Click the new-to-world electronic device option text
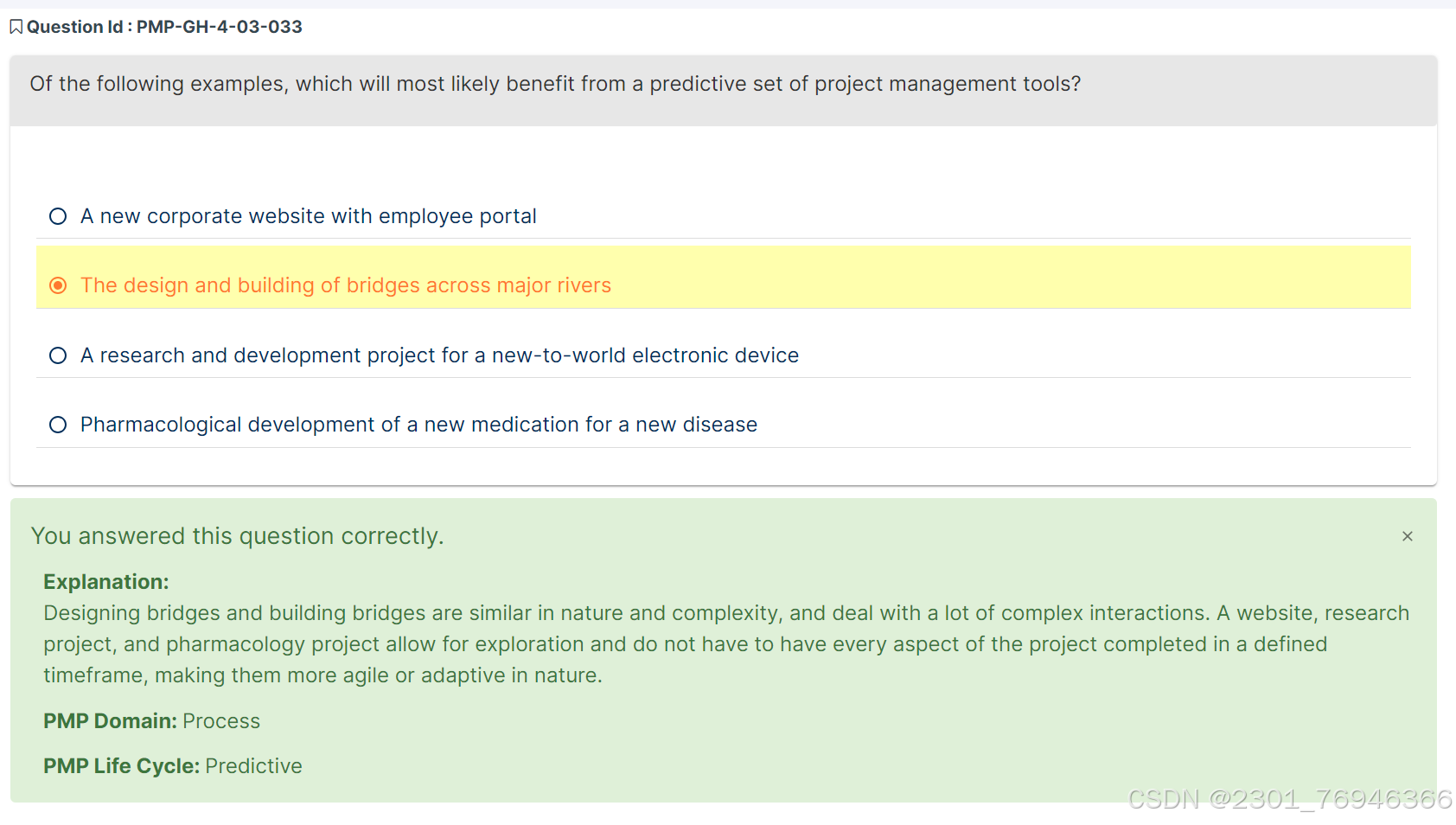This screenshot has height=825, width=1456. 439,355
